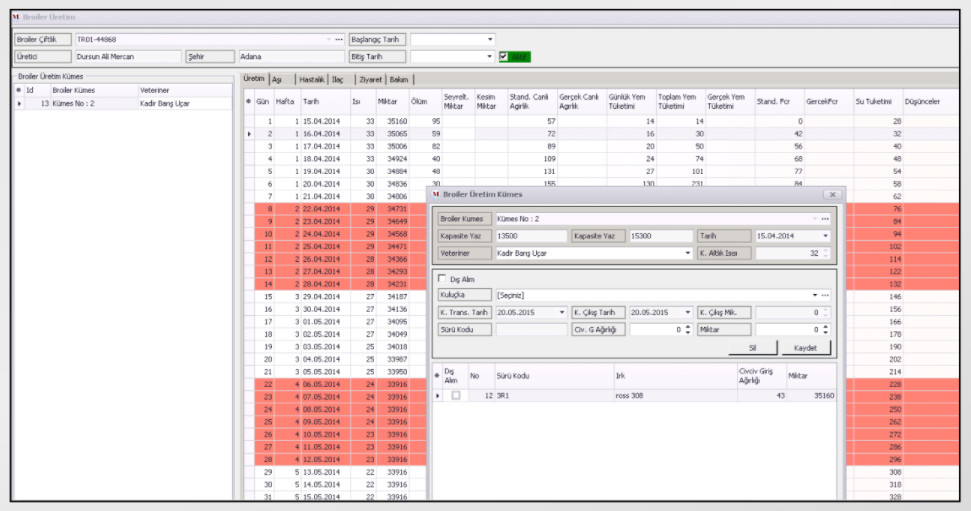Click the Irk column header in the dialog grid
This screenshot has height=511, width=971.
(x=675, y=376)
